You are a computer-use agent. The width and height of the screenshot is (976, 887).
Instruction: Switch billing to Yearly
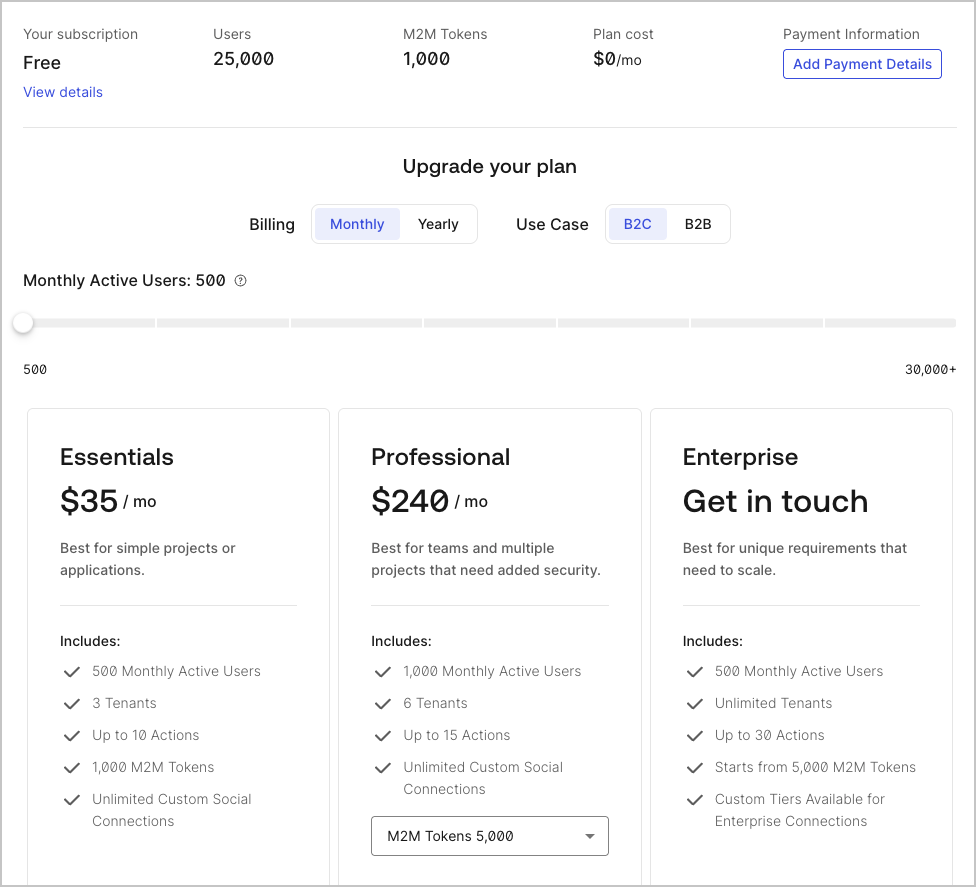[x=438, y=224]
